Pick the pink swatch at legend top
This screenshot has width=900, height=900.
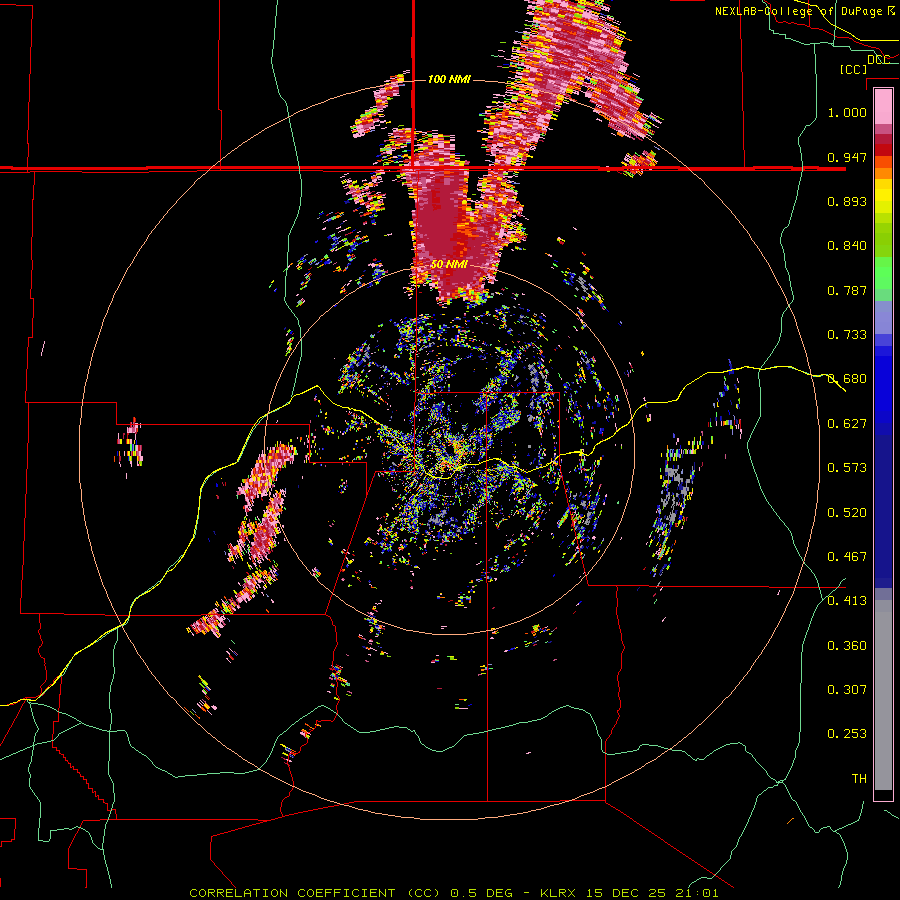point(883,106)
